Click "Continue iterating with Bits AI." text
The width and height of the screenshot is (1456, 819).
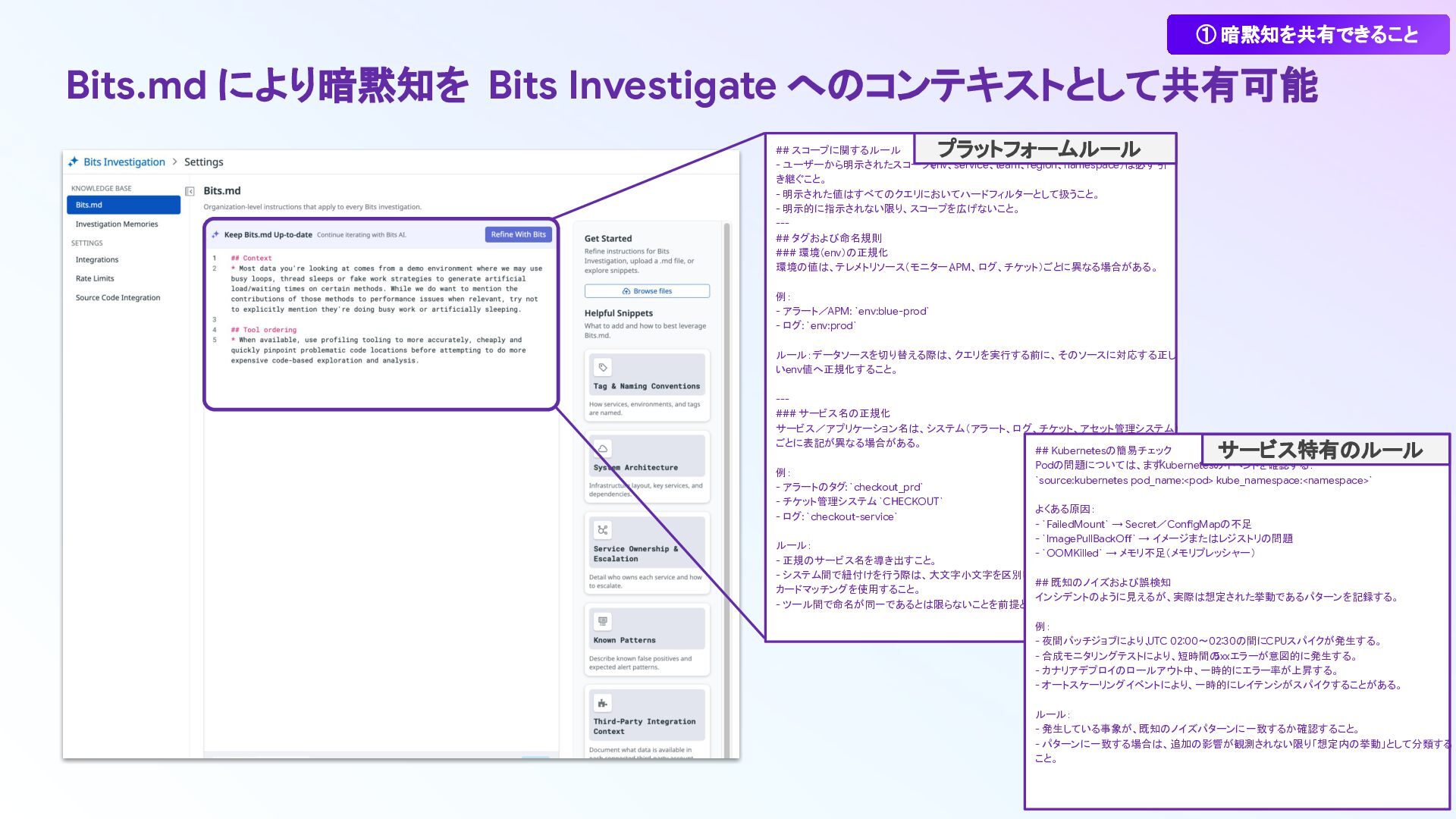click(x=362, y=234)
